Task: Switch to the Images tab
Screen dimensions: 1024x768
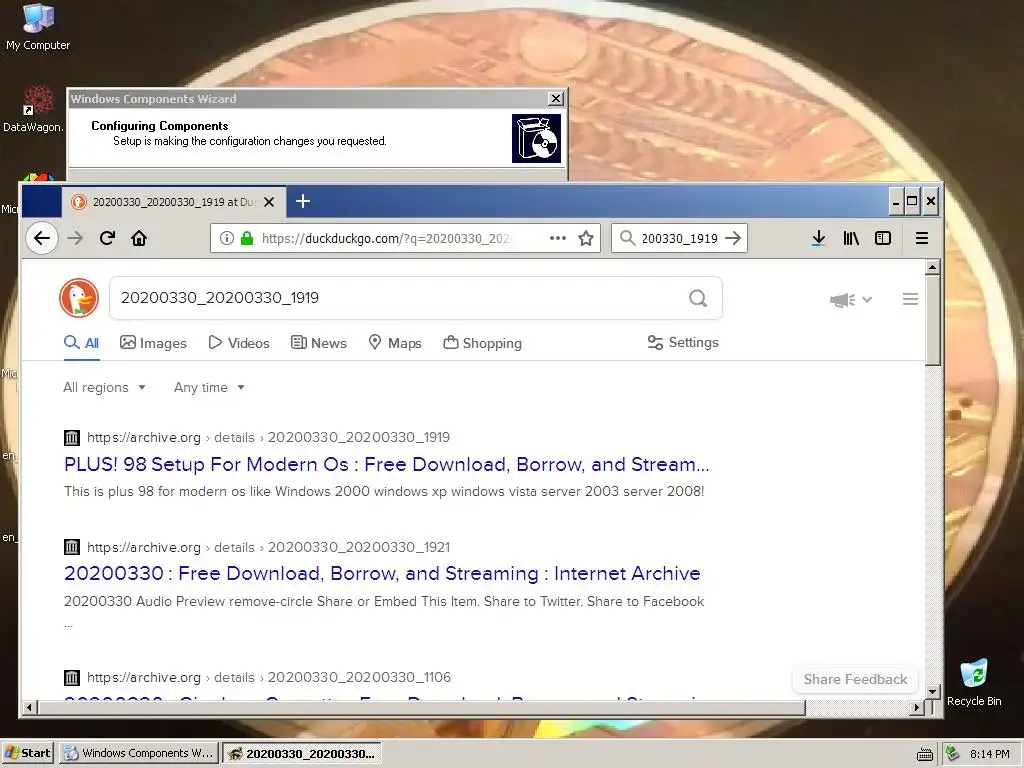Action: tap(153, 343)
